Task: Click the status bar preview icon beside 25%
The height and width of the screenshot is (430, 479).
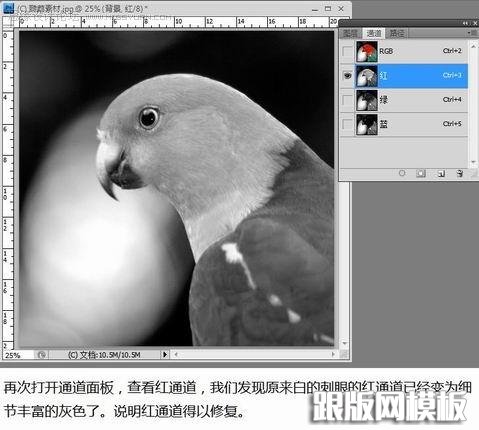Action: click(41, 355)
